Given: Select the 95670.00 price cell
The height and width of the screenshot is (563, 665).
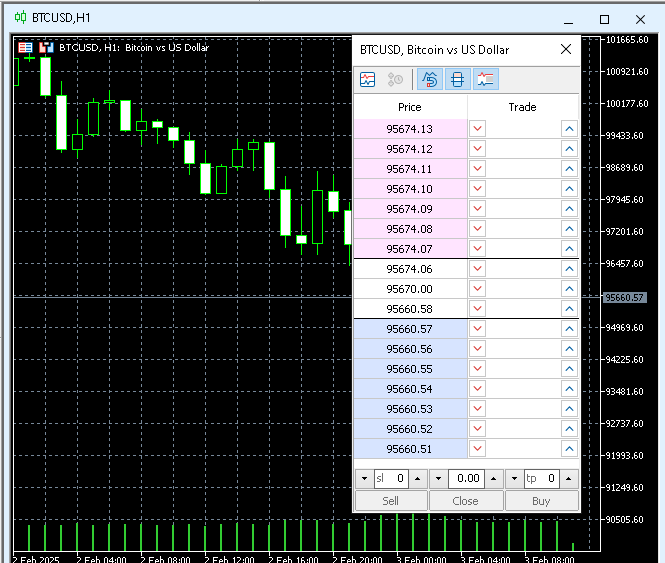Looking at the screenshot, I should pyautogui.click(x=410, y=289).
